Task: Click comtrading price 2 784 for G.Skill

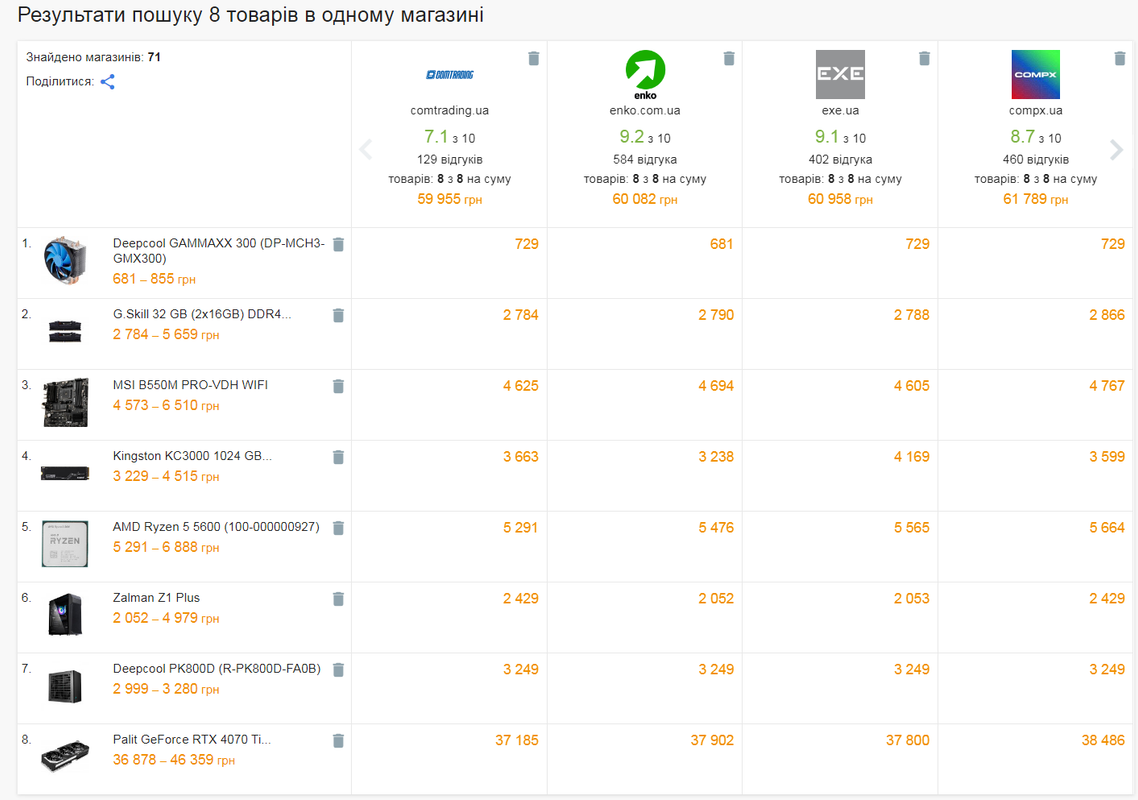Action: [x=520, y=315]
